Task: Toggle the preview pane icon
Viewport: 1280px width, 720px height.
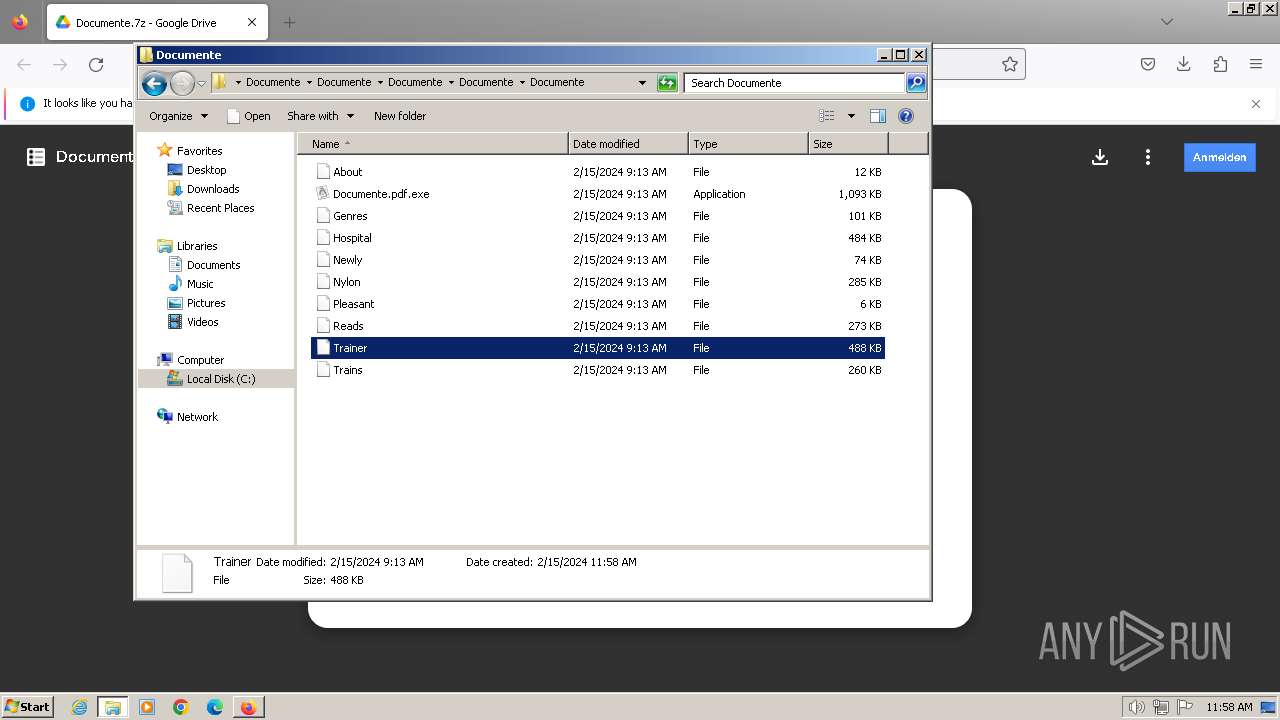Action: [x=877, y=116]
